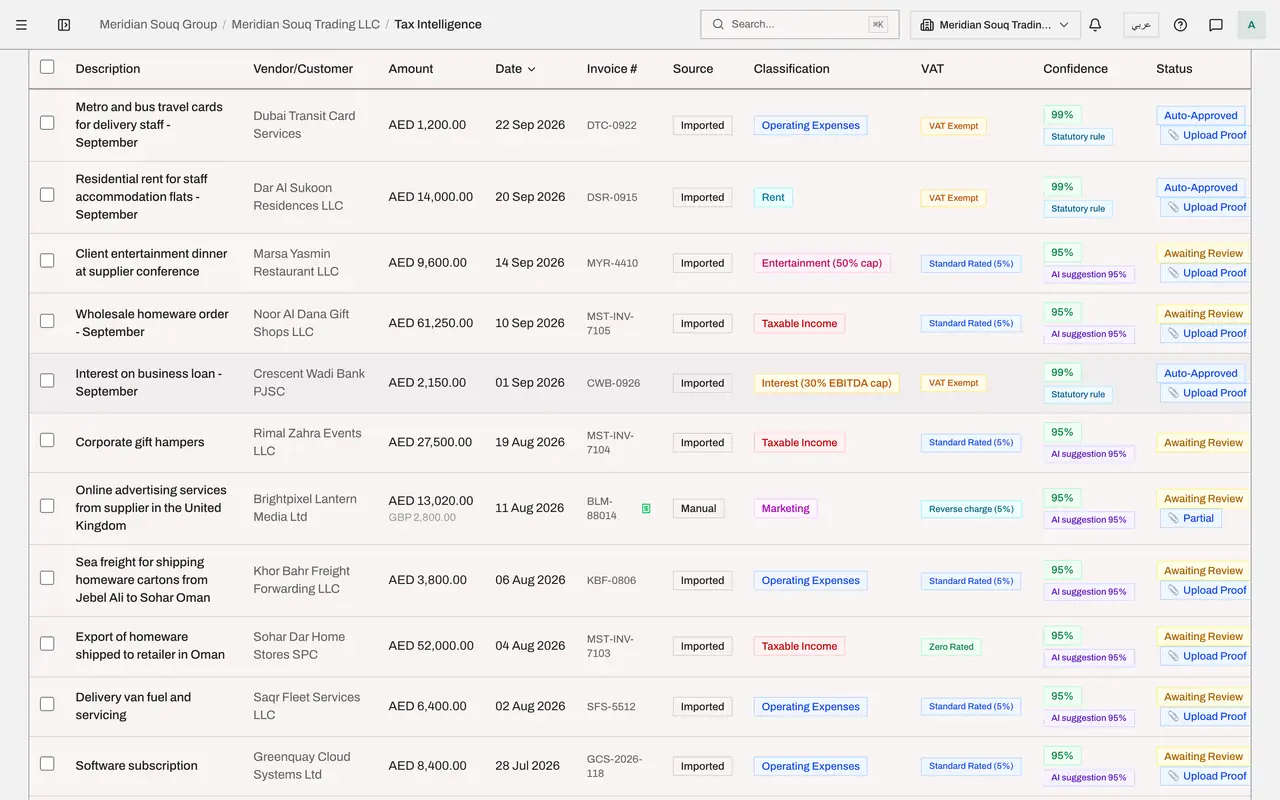The height and width of the screenshot is (800, 1280).
Task: Upload proof for Khor Bahr Freight row
Action: (x=1206, y=590)
